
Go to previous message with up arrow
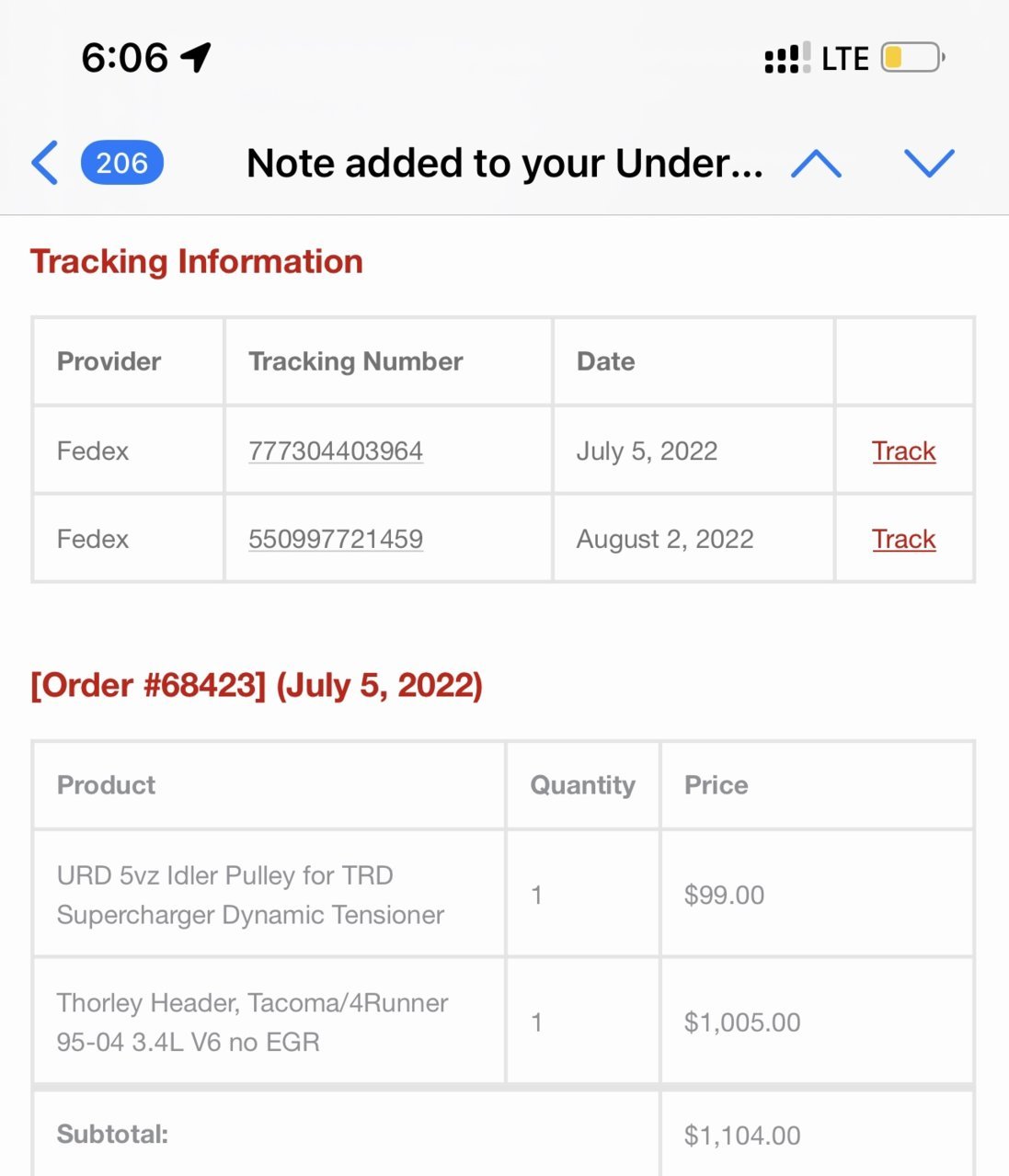(816, 164)
